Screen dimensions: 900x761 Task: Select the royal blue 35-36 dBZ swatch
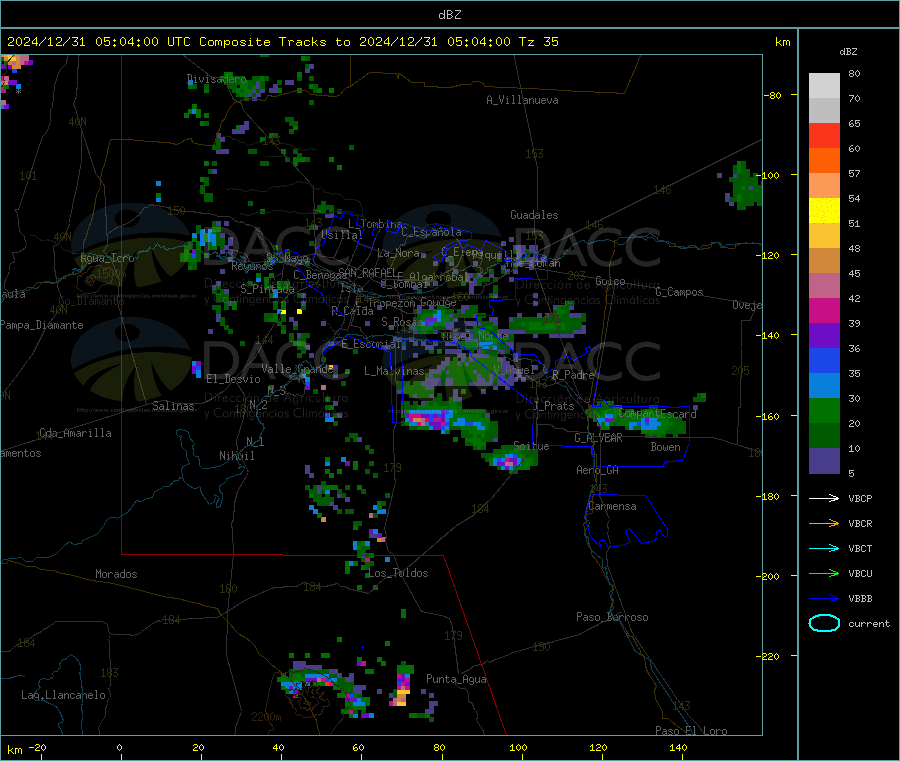click(x=824, y=360)
